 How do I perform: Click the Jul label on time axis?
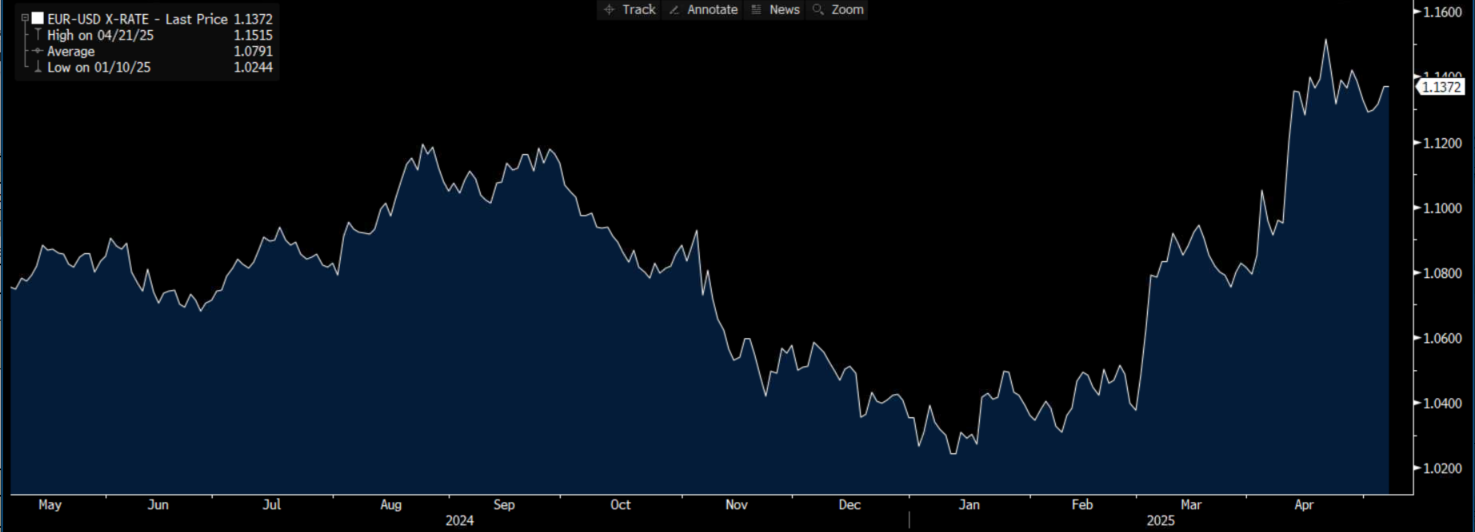(271, 505)
